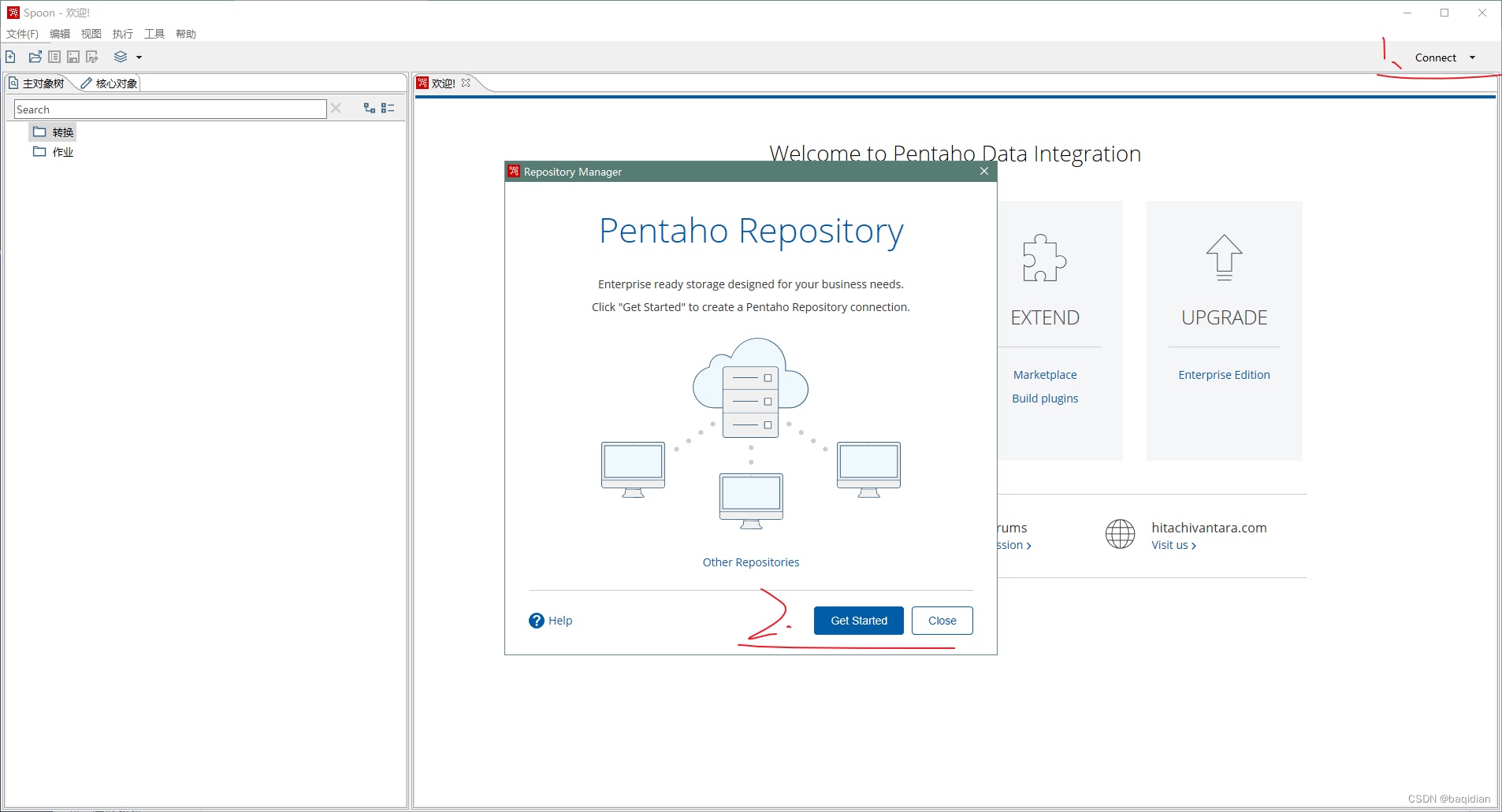The height and width of the screenshot is (812, 1502).
Task: Save the file with floppy icon
Action: click(73, 57)
